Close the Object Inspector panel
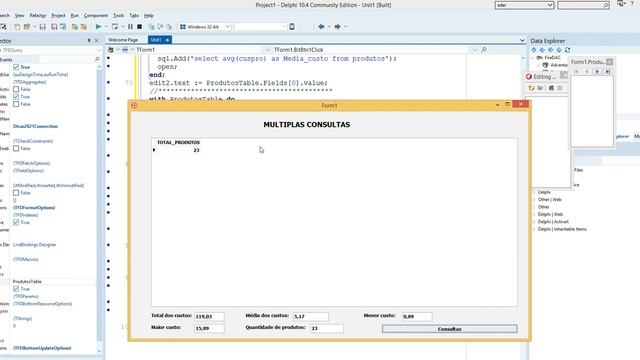 [x=97, y=40]
